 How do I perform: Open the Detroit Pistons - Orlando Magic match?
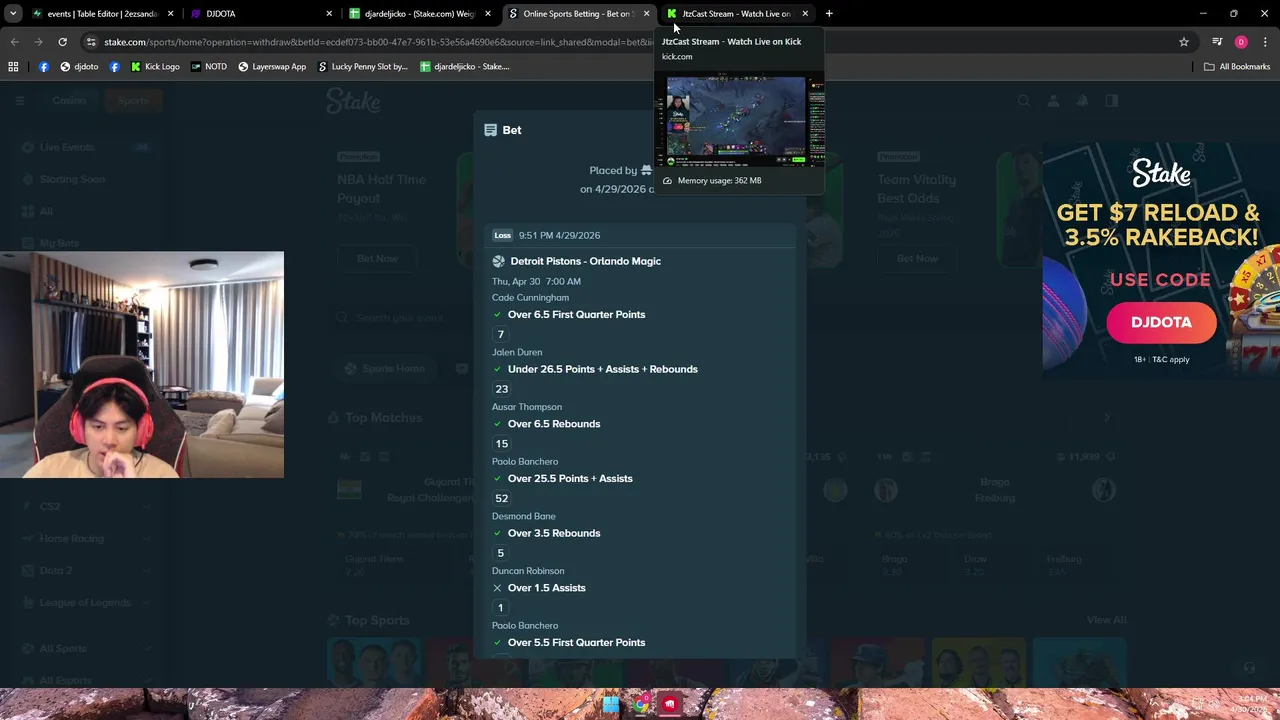click(585, 261)
